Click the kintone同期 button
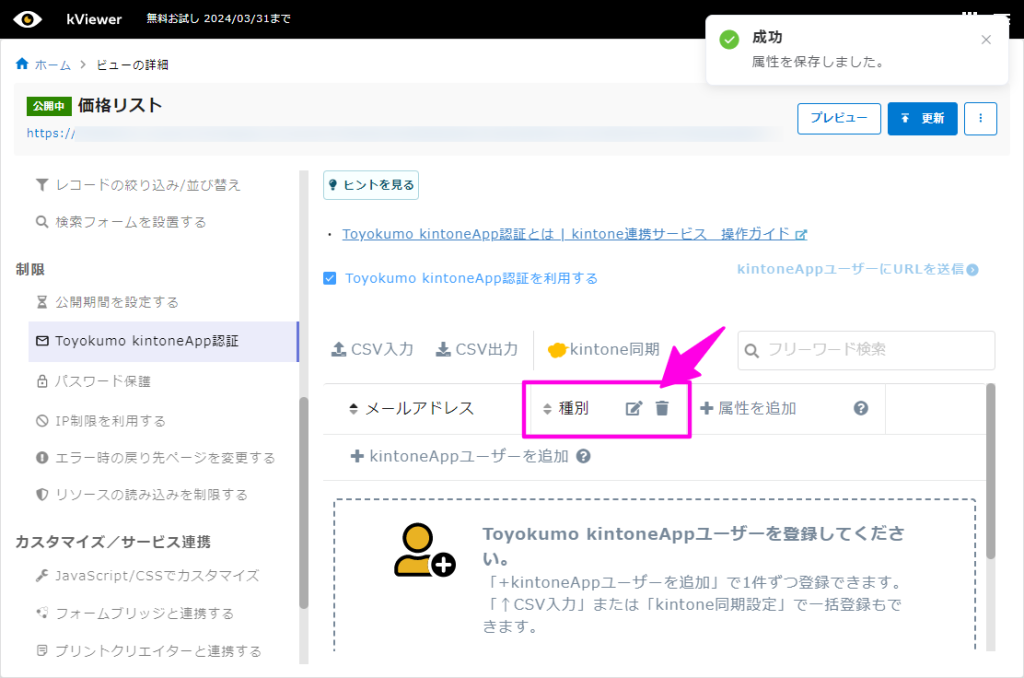The height and width of the screenshot is (678, 1024). pyautogui.click(x=603, y=349)
